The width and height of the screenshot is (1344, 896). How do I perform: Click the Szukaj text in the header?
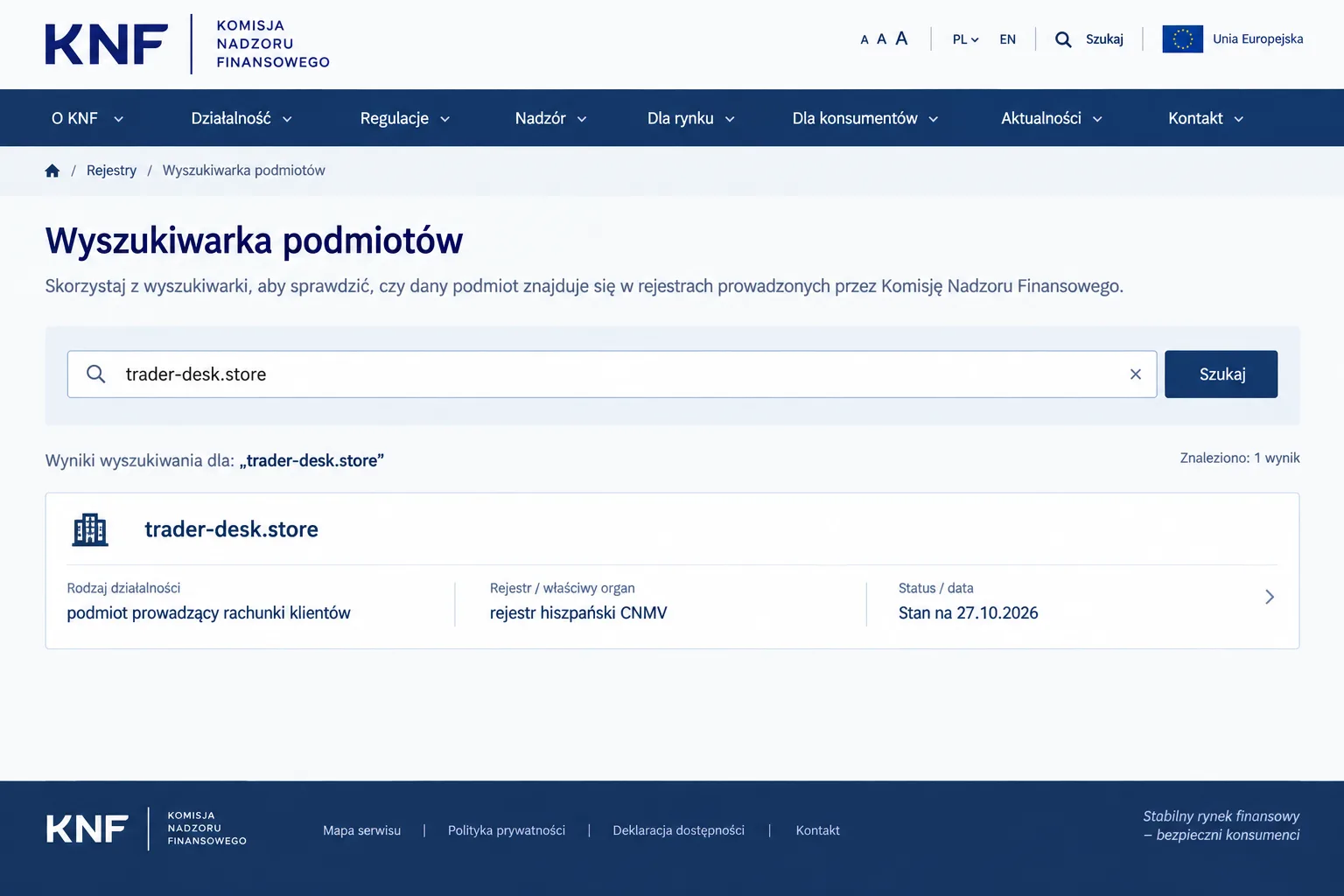(1104, 39)
